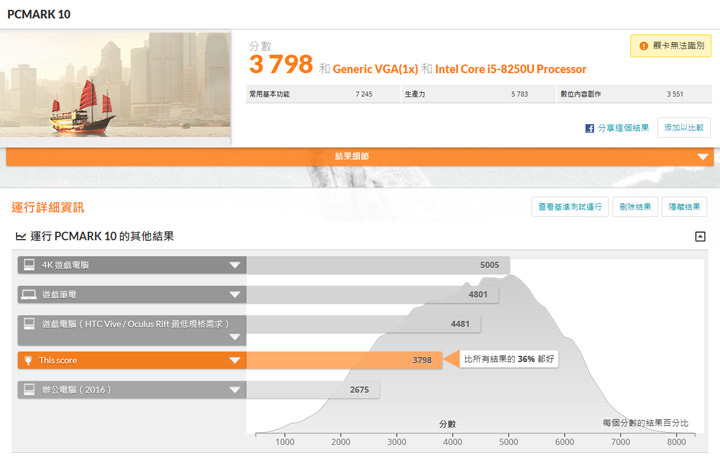Viewport: 720px width, 456px height.
Task: Click the monitor icon on the office PC 2016 row
Action: 29,390
